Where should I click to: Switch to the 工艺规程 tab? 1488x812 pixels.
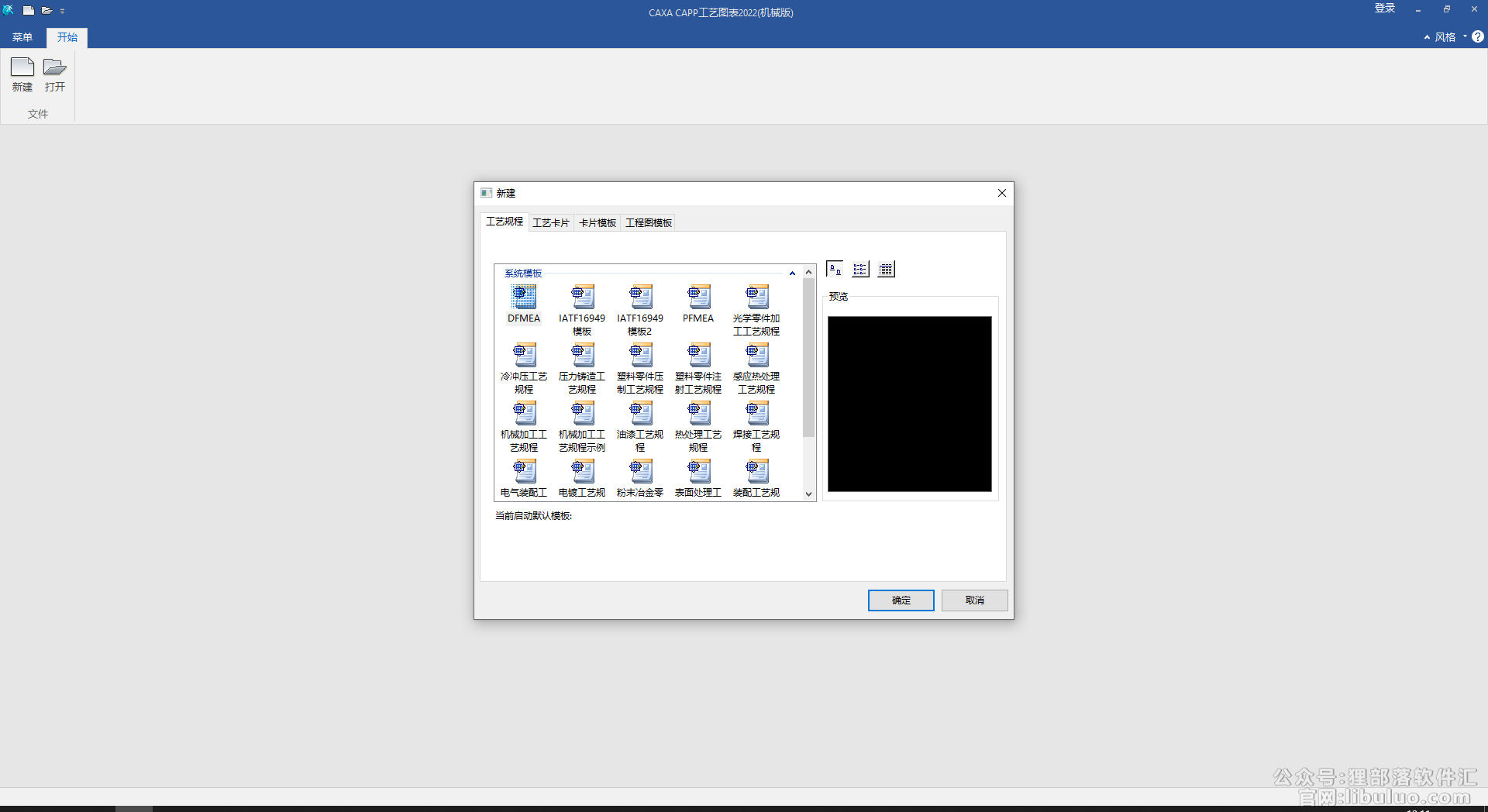pyautogui.click(x=505, y=222)
